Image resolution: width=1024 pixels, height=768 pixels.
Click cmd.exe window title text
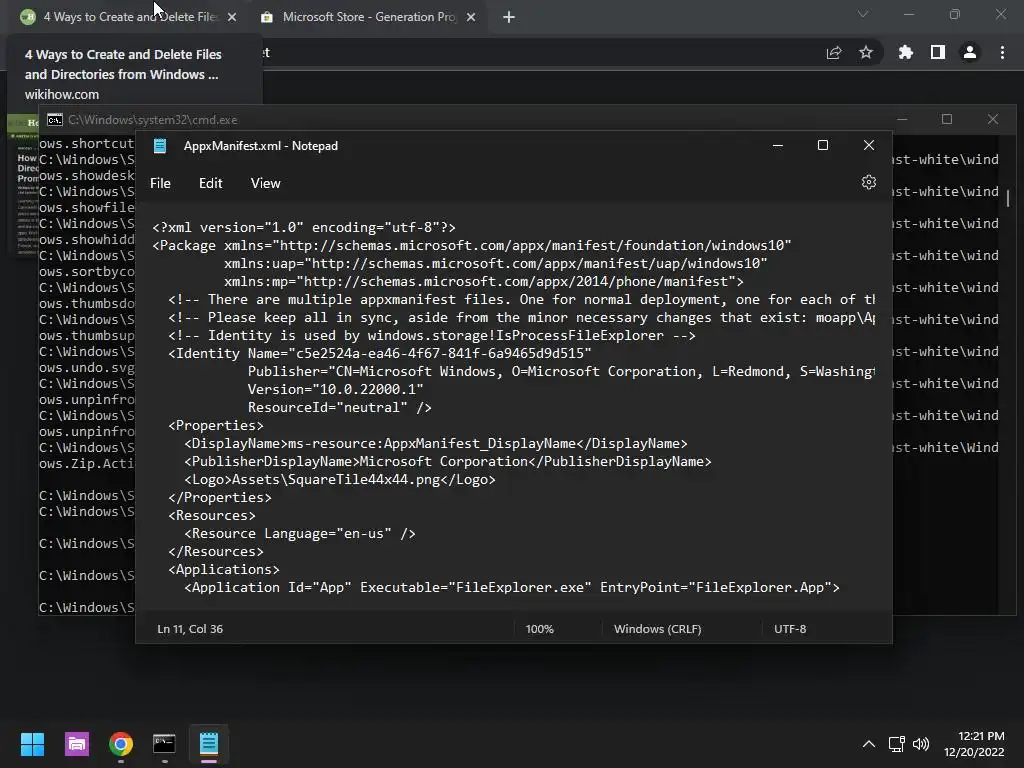coord(153,120)
